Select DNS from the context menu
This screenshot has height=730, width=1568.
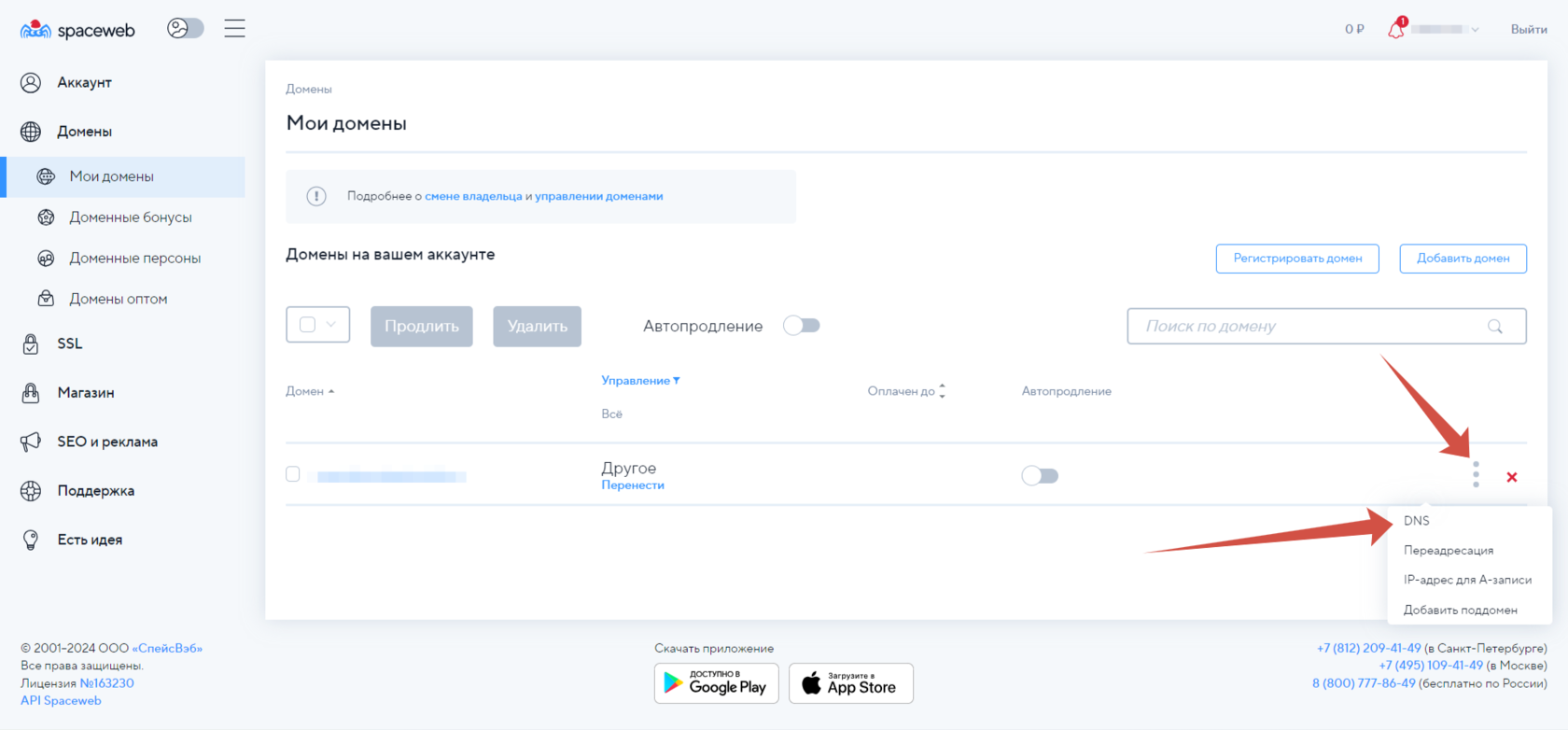tap(1416, 521)
